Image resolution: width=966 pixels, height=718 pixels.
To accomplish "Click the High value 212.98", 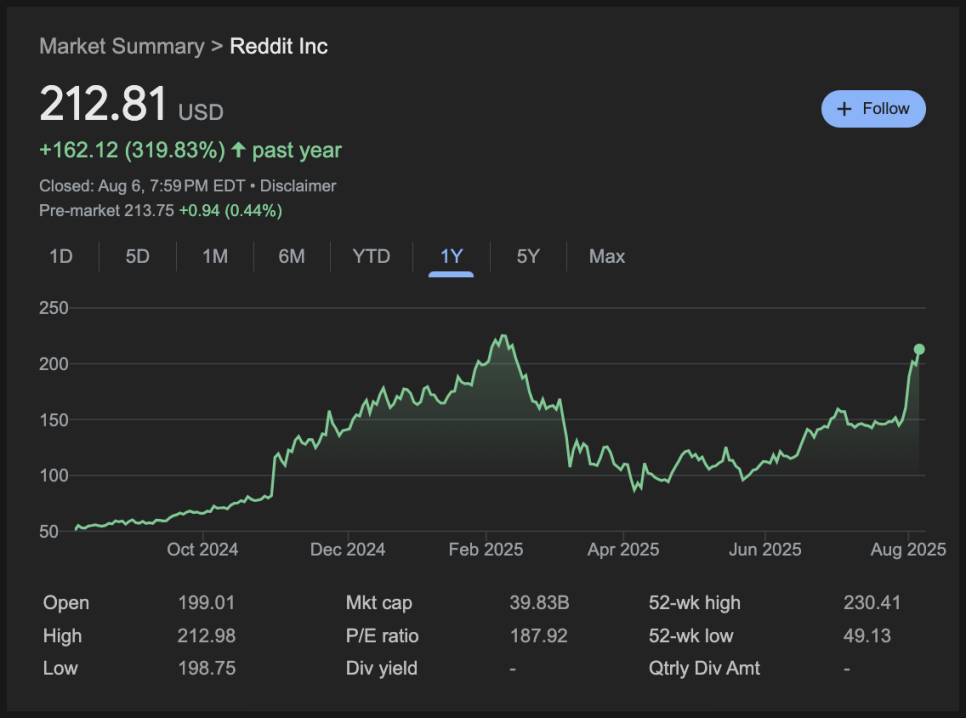I will point(206,636).
